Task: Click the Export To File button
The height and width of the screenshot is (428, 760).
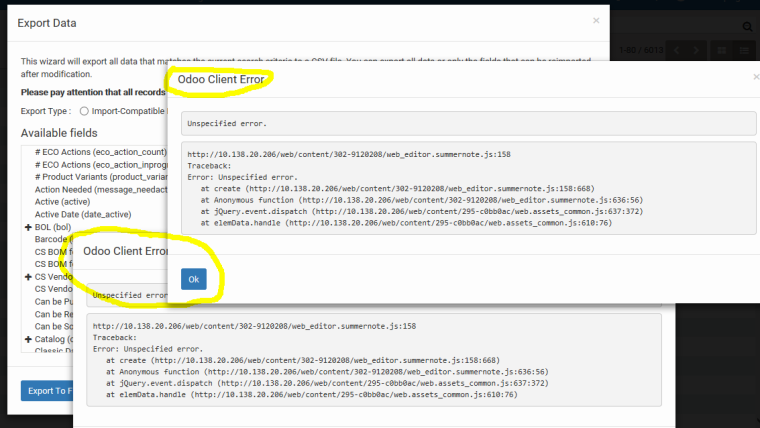Action: tap(47, 391)
